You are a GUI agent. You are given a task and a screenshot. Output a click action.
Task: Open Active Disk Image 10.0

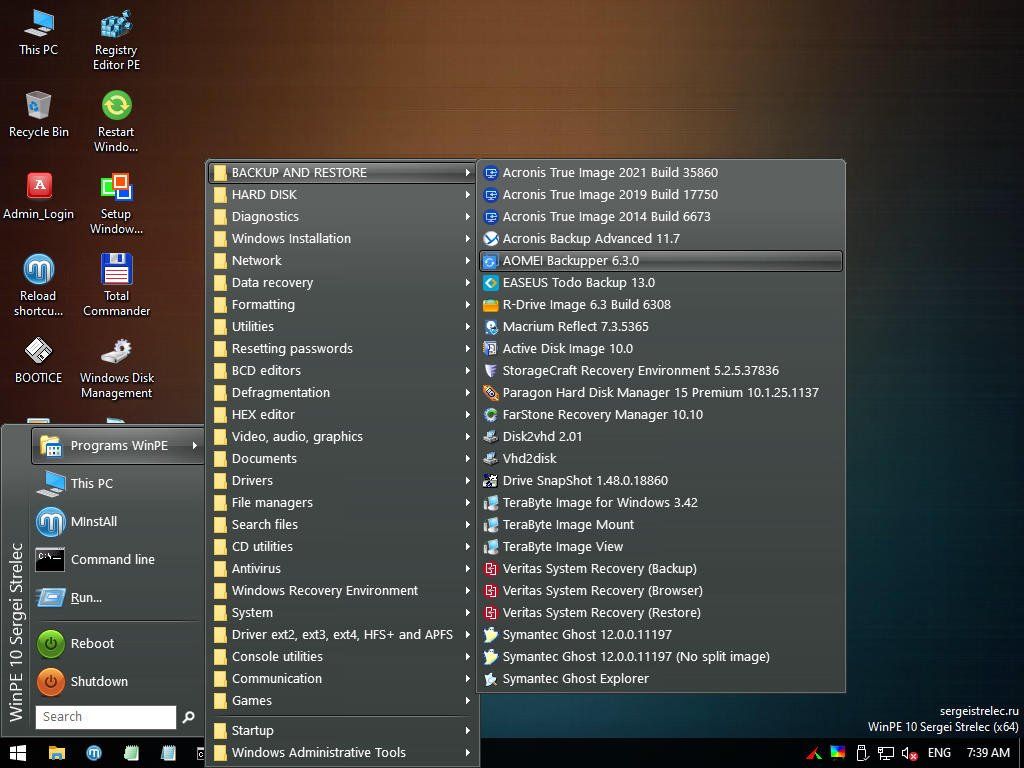[661, 349]
